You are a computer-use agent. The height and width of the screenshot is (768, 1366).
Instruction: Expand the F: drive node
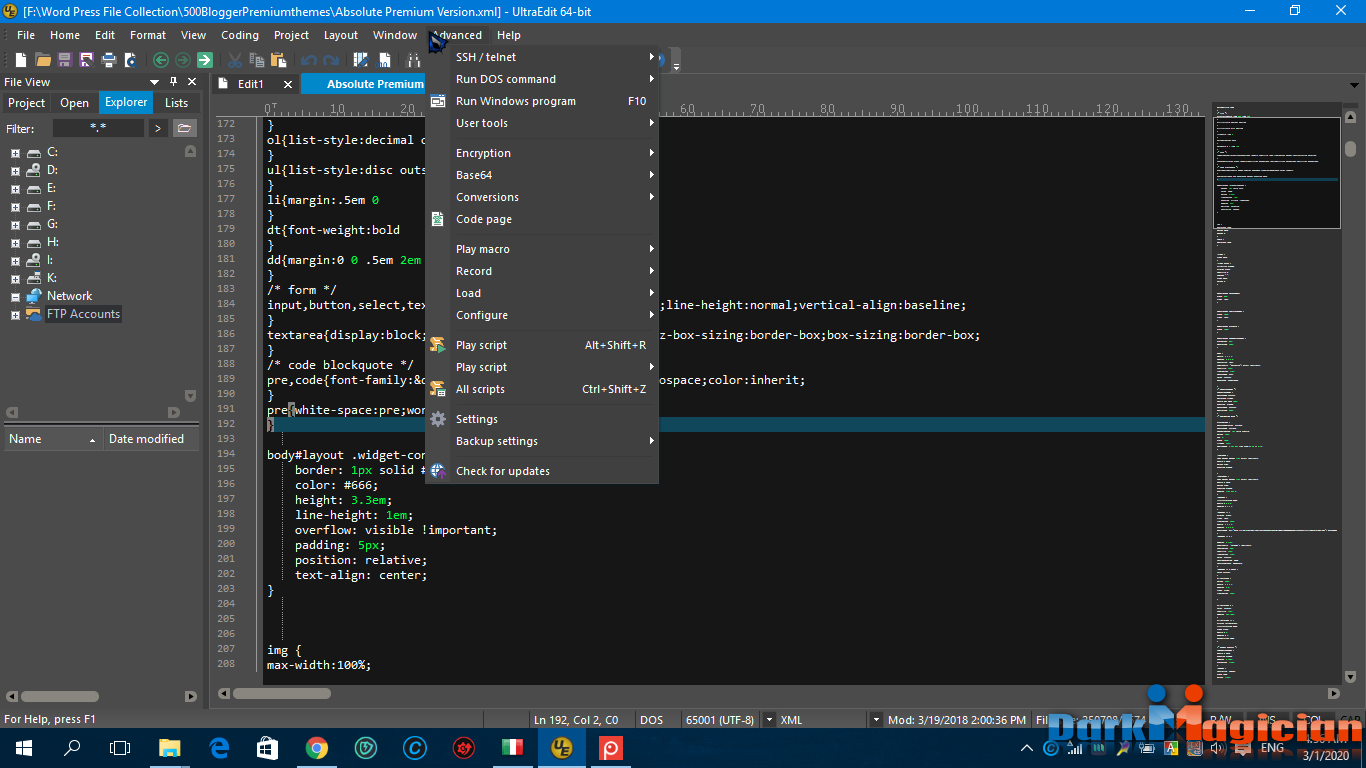(x=15, y=207)
